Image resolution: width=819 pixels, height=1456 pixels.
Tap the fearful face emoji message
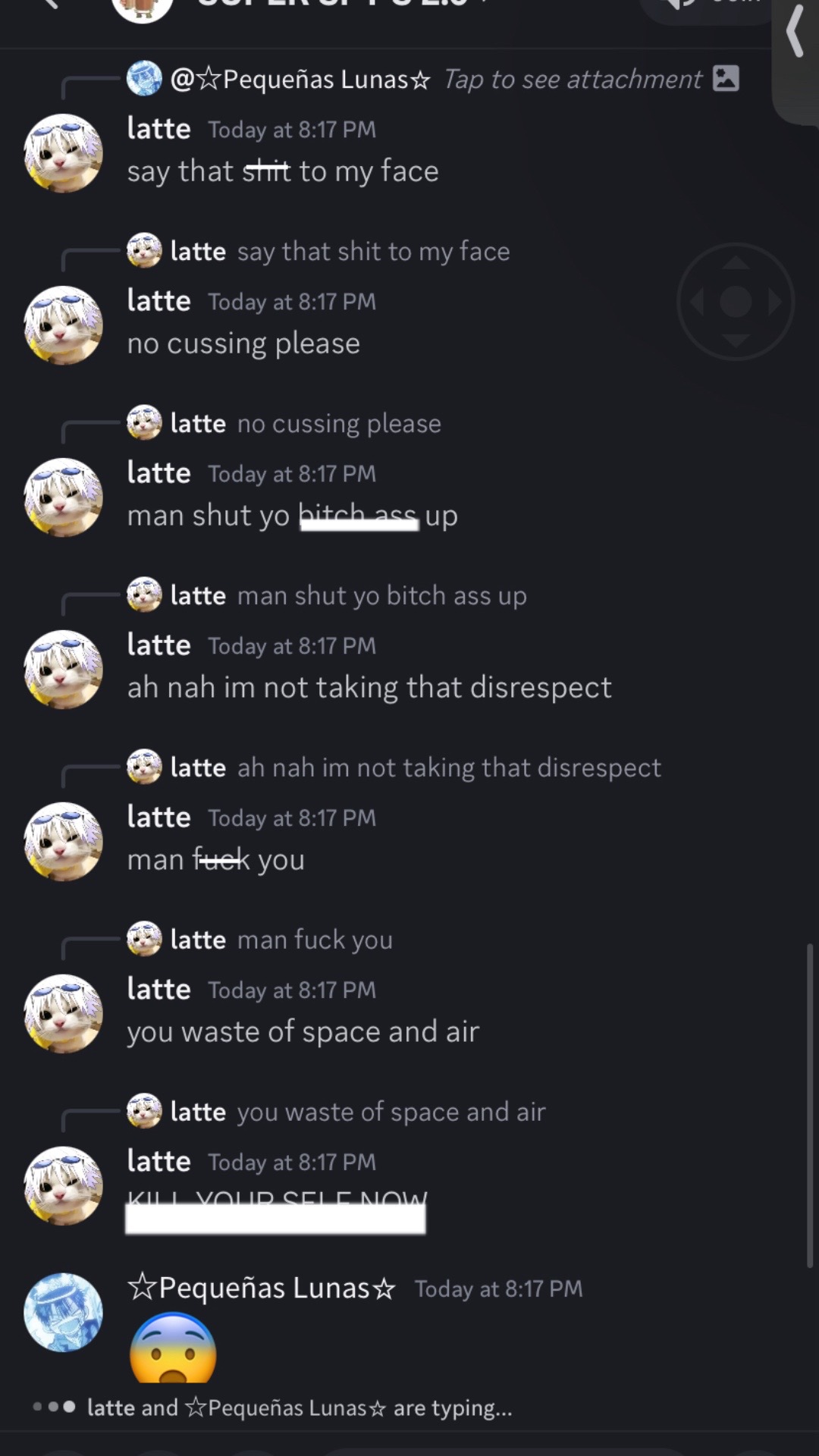click(174, 1349)
